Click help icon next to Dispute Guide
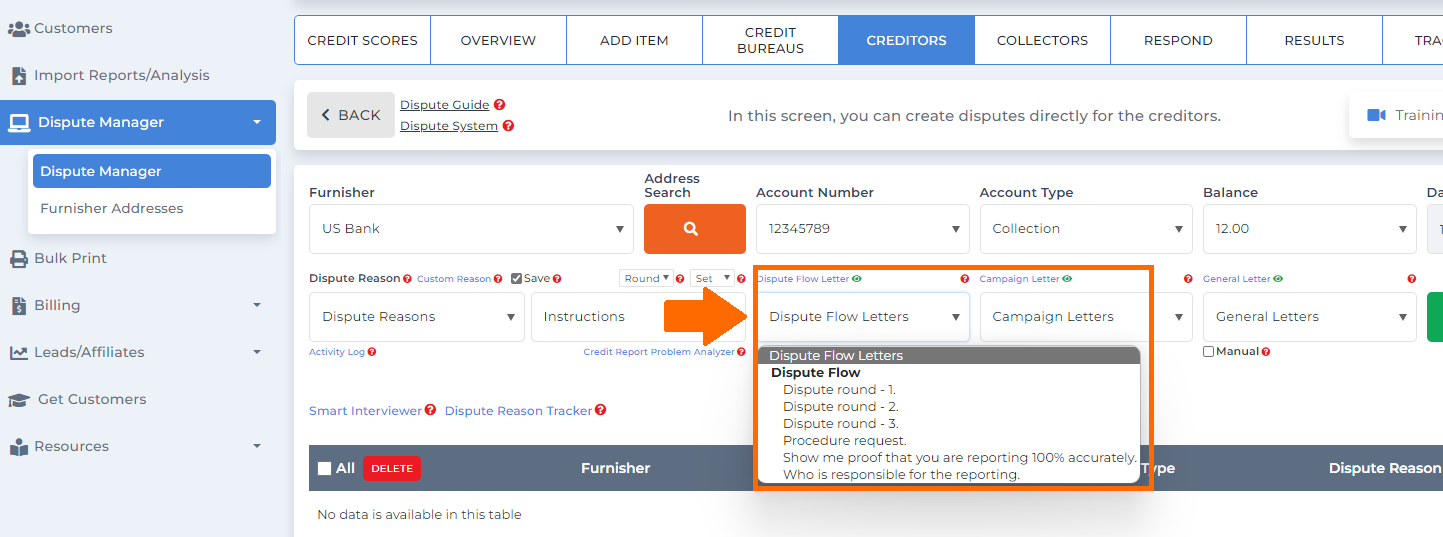The image size is (1443, 537). click(x=500, y=104)
